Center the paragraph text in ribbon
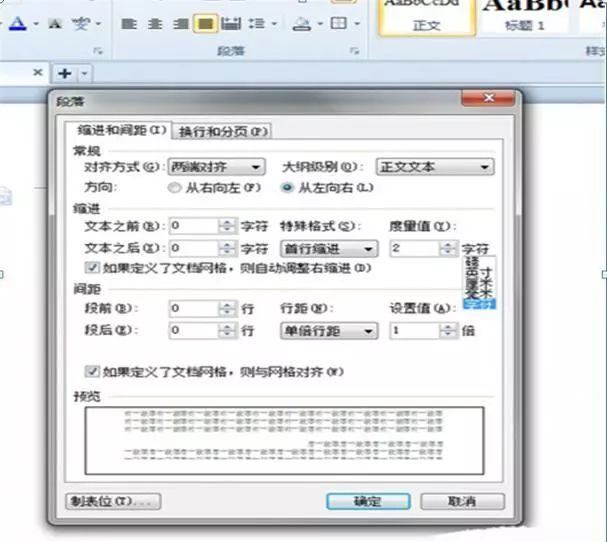Viewport: 607px width, 542px height. tap(155, 24)
